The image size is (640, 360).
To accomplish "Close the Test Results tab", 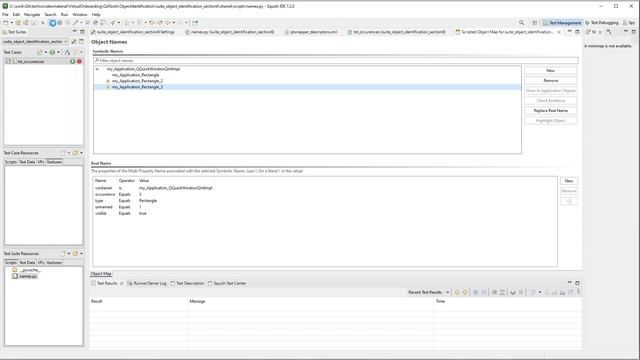I will point(122,283).
